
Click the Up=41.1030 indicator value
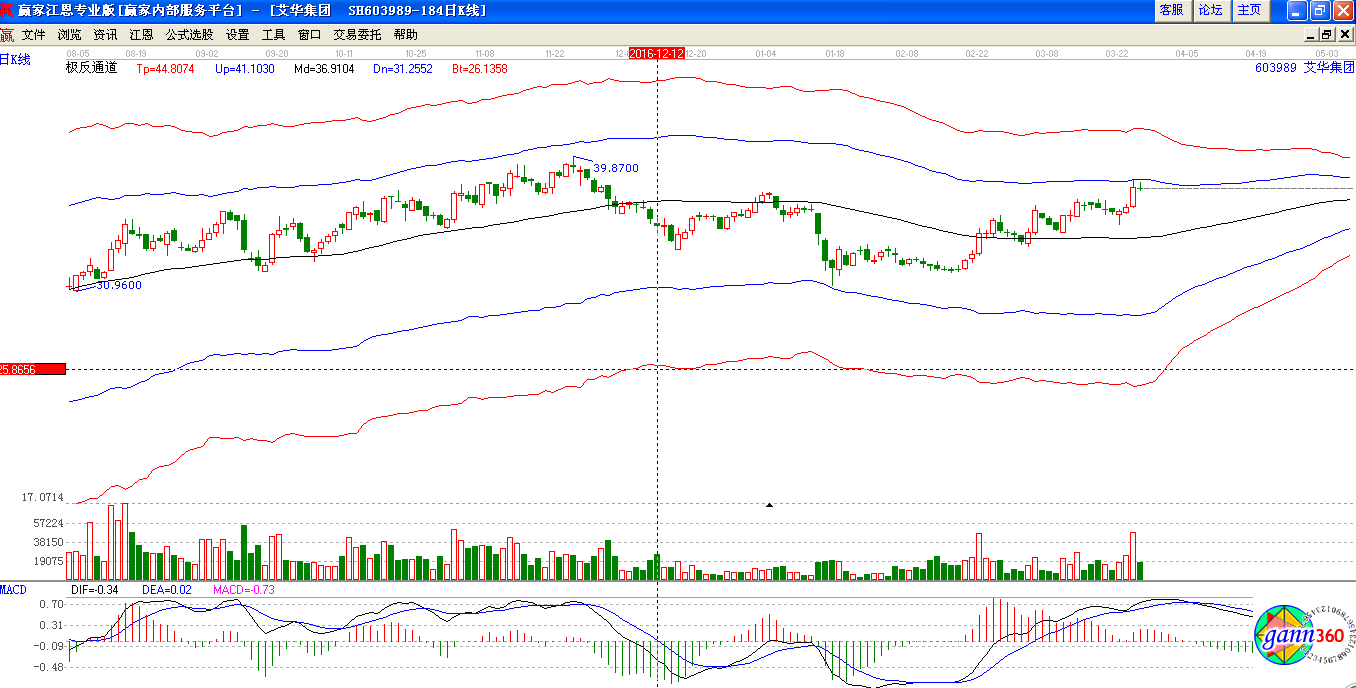point(244,69)
